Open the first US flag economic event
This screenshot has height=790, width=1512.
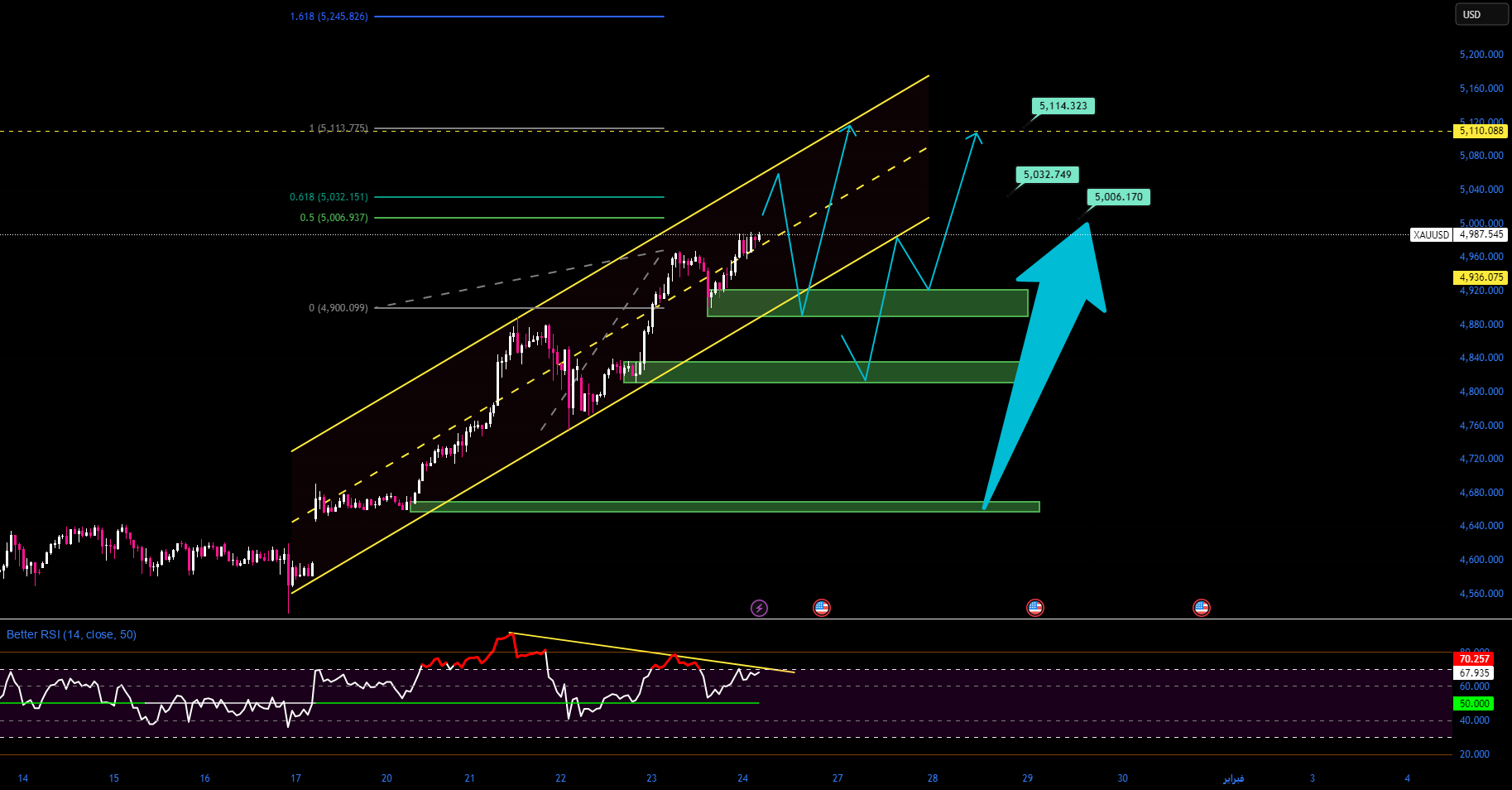(x=821, y=608)
